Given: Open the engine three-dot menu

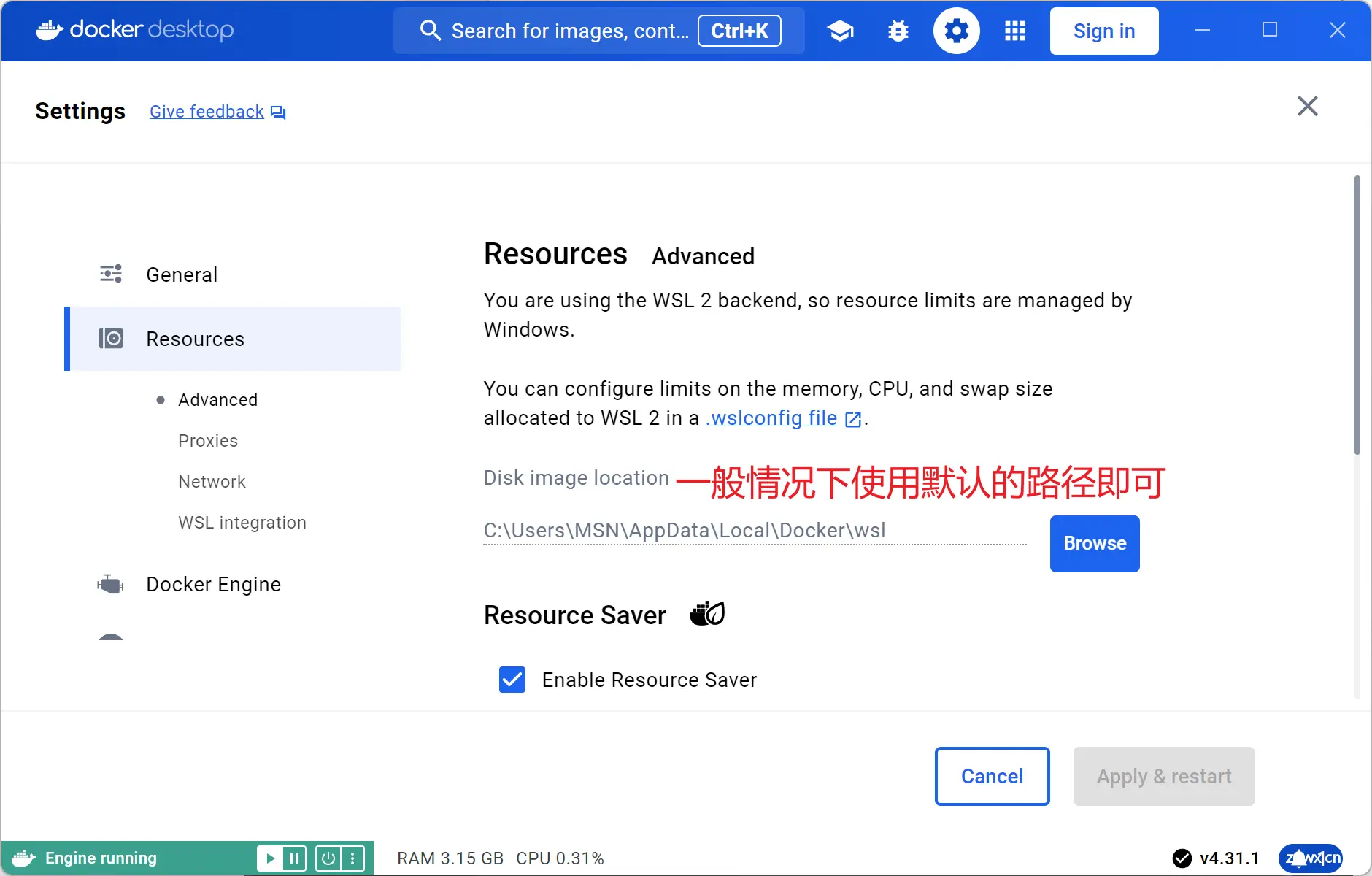Looking at the screenshot, I should coord(352,858).
